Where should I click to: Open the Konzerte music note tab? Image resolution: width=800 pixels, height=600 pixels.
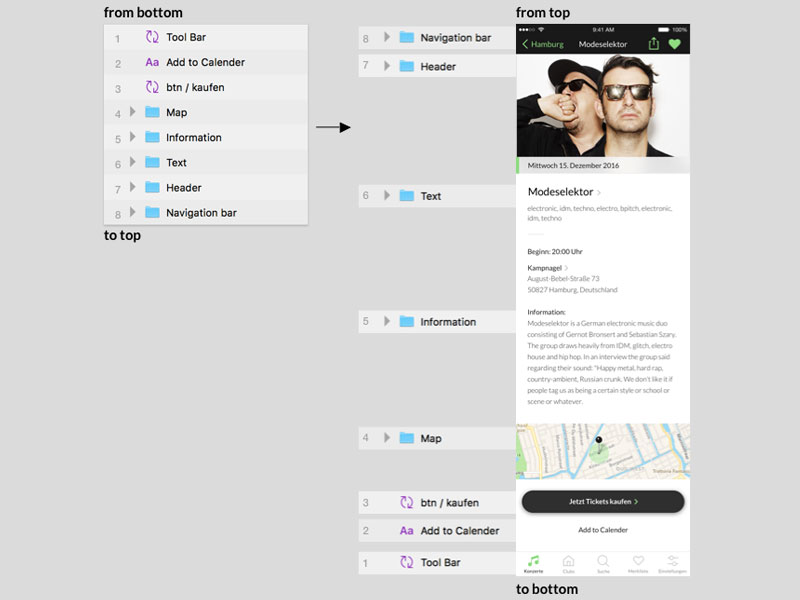[534, 562]
